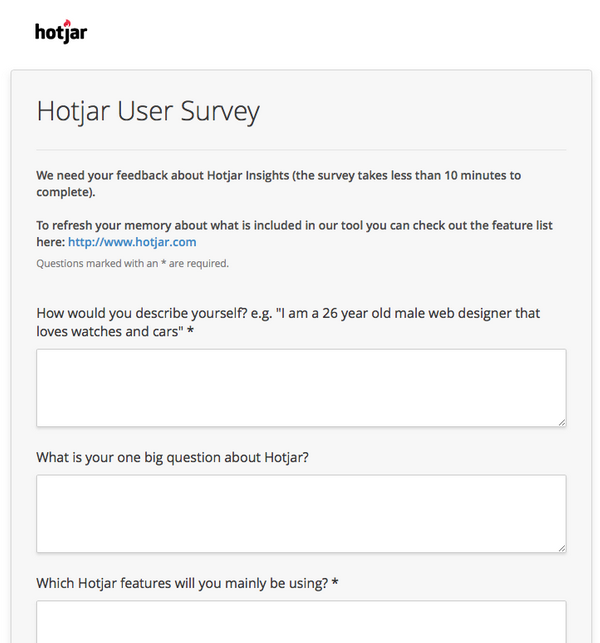The image size is (600, 643).
Task: Click the red flame on the Hotjar logo
Action: tap(68, 23)
